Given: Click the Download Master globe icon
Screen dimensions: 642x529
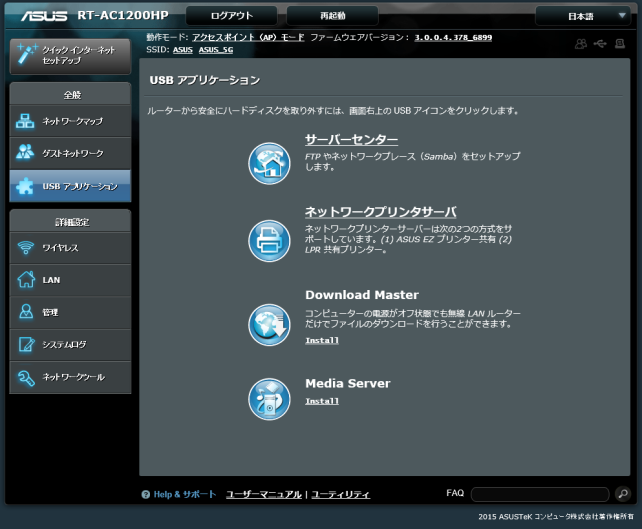Looking at the screenshot, I should [269, 325].
